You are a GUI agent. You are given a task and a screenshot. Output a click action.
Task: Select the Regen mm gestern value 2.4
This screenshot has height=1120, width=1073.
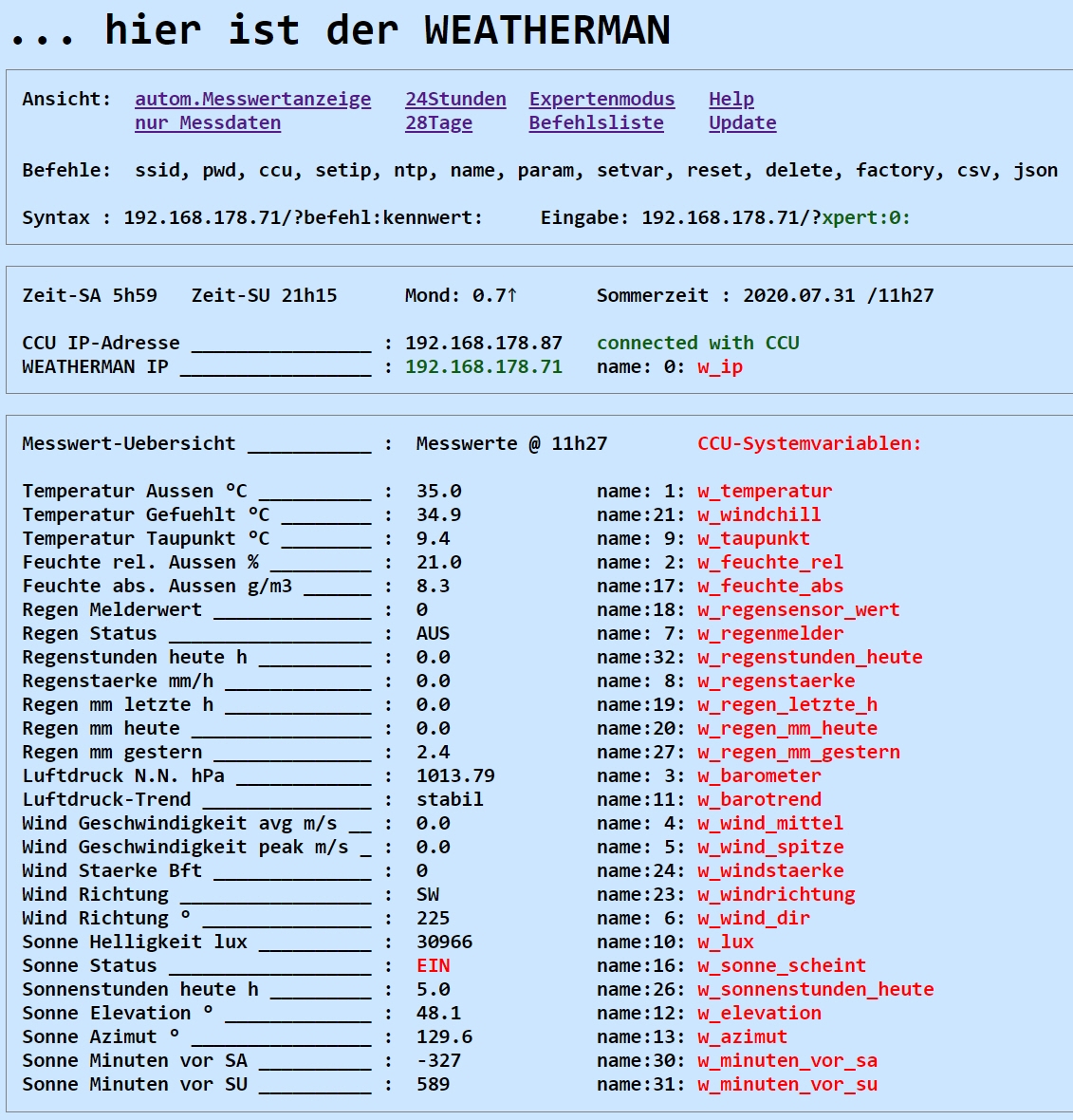pyautogui.click(x=433, y=752)
